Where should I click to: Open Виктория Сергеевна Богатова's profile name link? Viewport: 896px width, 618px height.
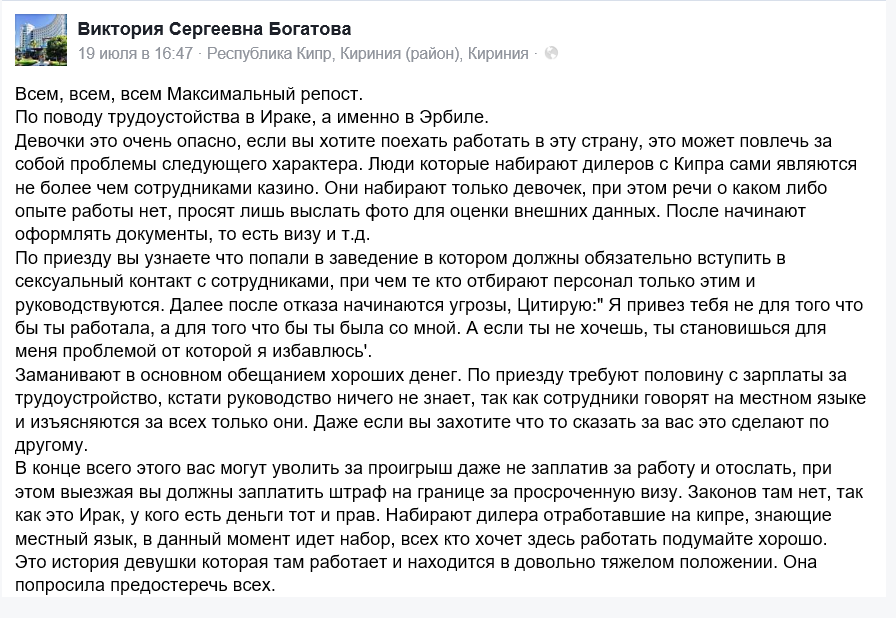tap(214, 29)
